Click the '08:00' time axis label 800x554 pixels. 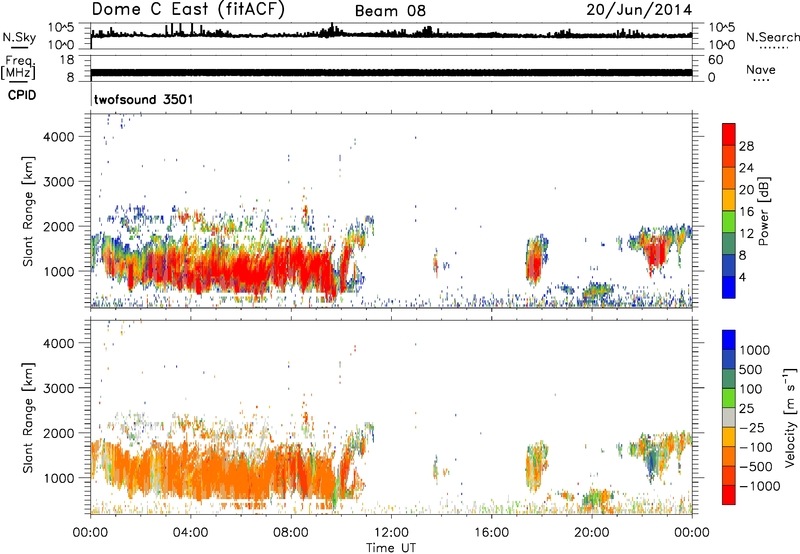pyautogui.click(x=291, y=533)
